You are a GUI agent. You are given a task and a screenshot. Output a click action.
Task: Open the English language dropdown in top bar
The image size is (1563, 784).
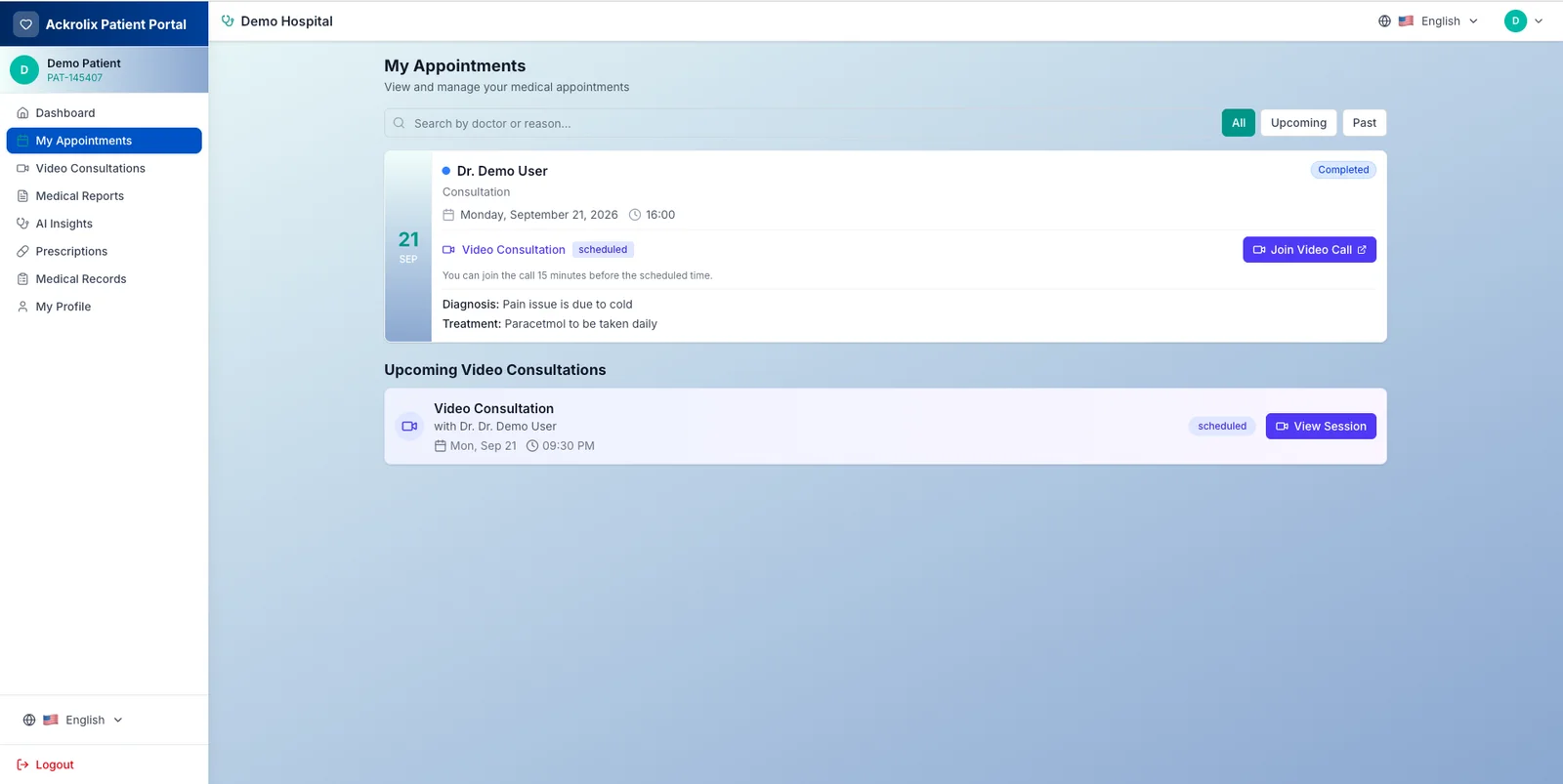click(x=1428, y=21)
